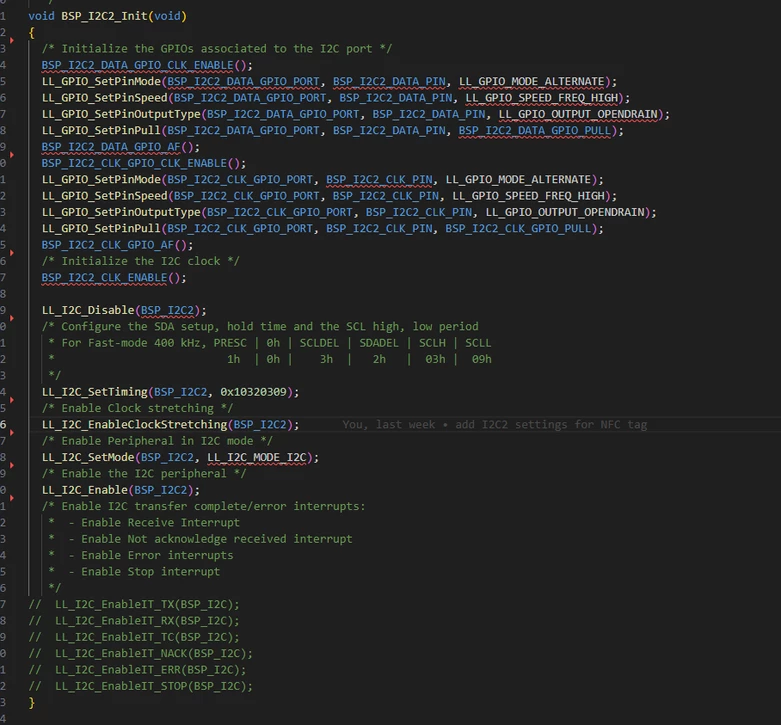781x725 pixels.
Task: Click the 'Initialize the I2C clock' comment
Action: [140, 261]
